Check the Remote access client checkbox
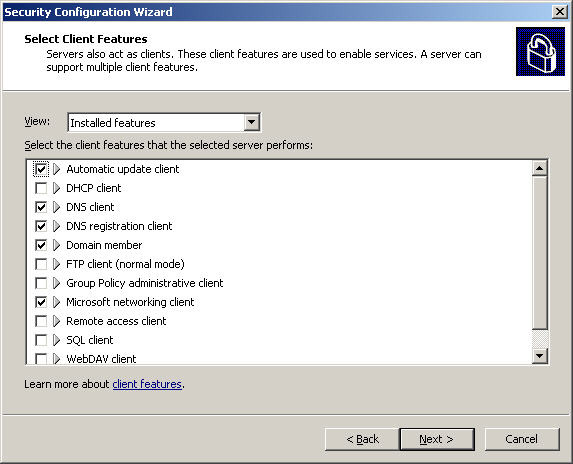Screen dimensions: 573x464 41,321
